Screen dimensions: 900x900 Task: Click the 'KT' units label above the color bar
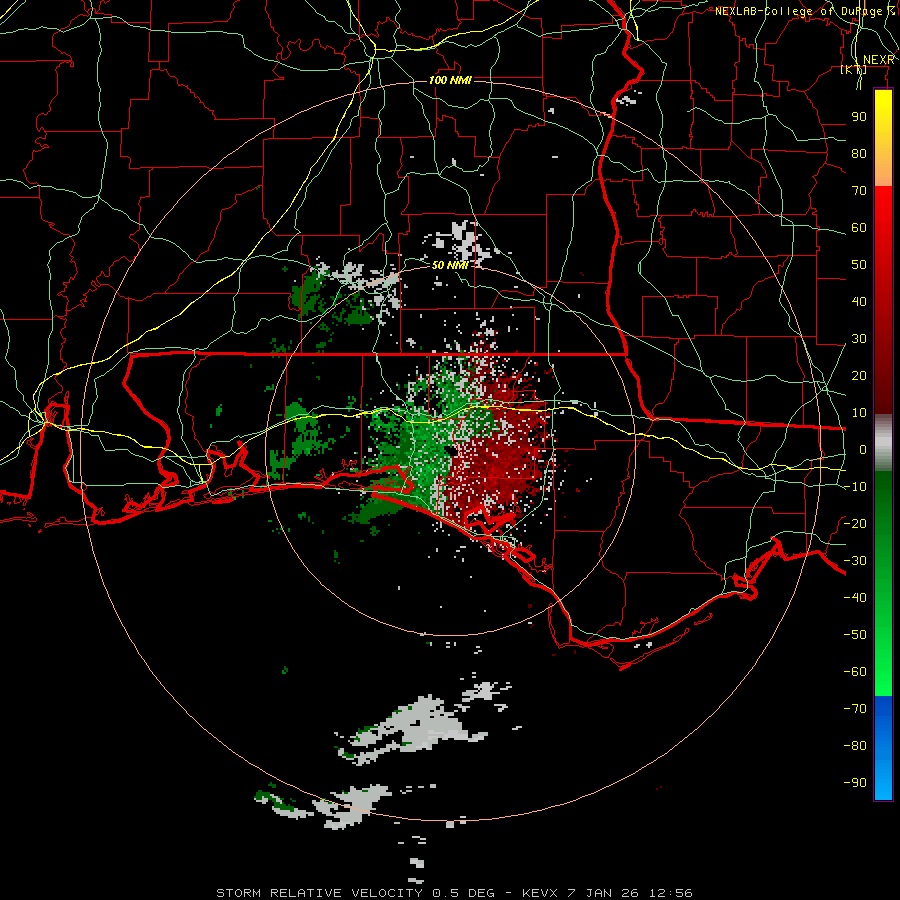click(x=854, y=70)
